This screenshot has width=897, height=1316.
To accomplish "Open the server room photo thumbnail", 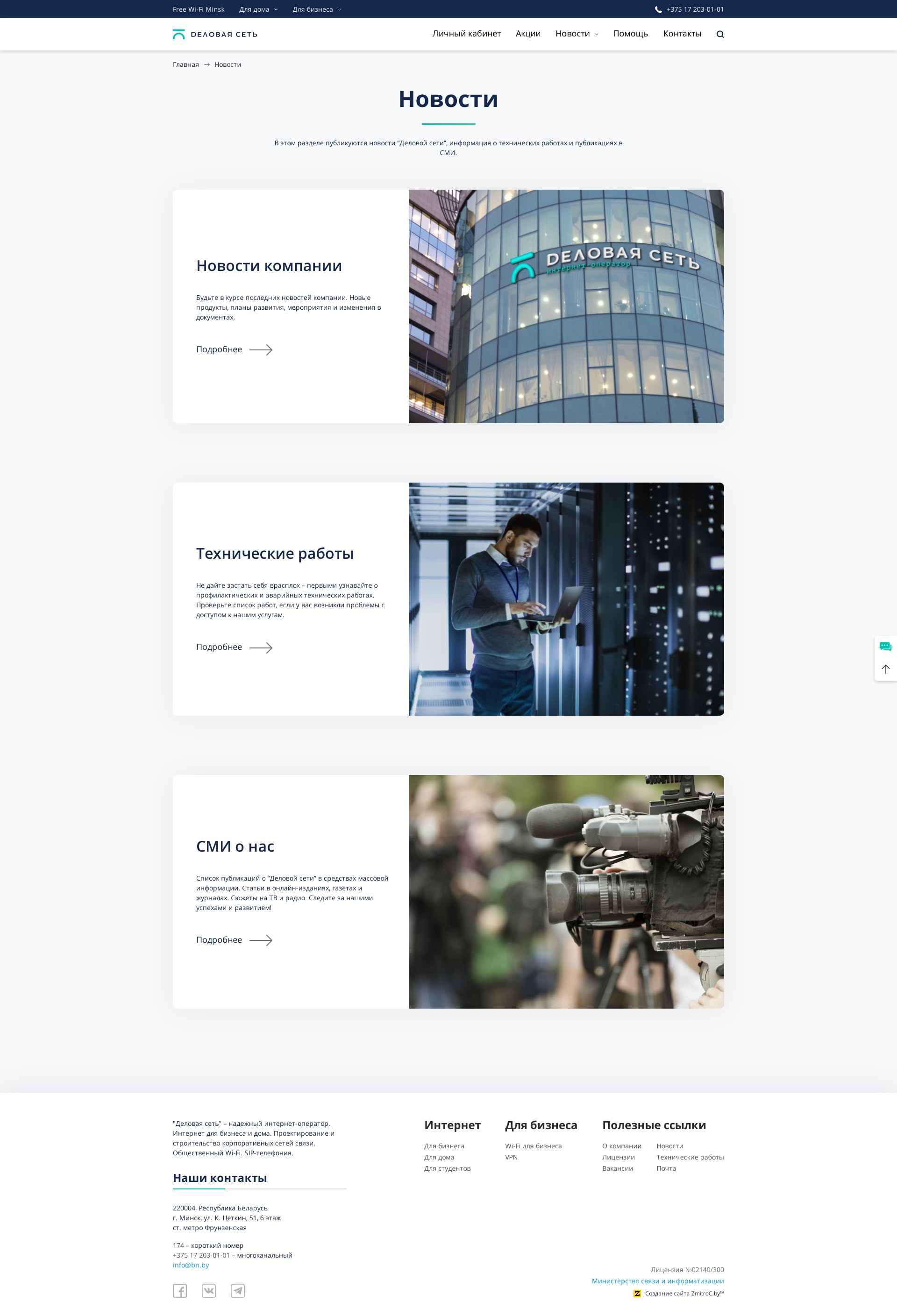I will pos(566,599).
